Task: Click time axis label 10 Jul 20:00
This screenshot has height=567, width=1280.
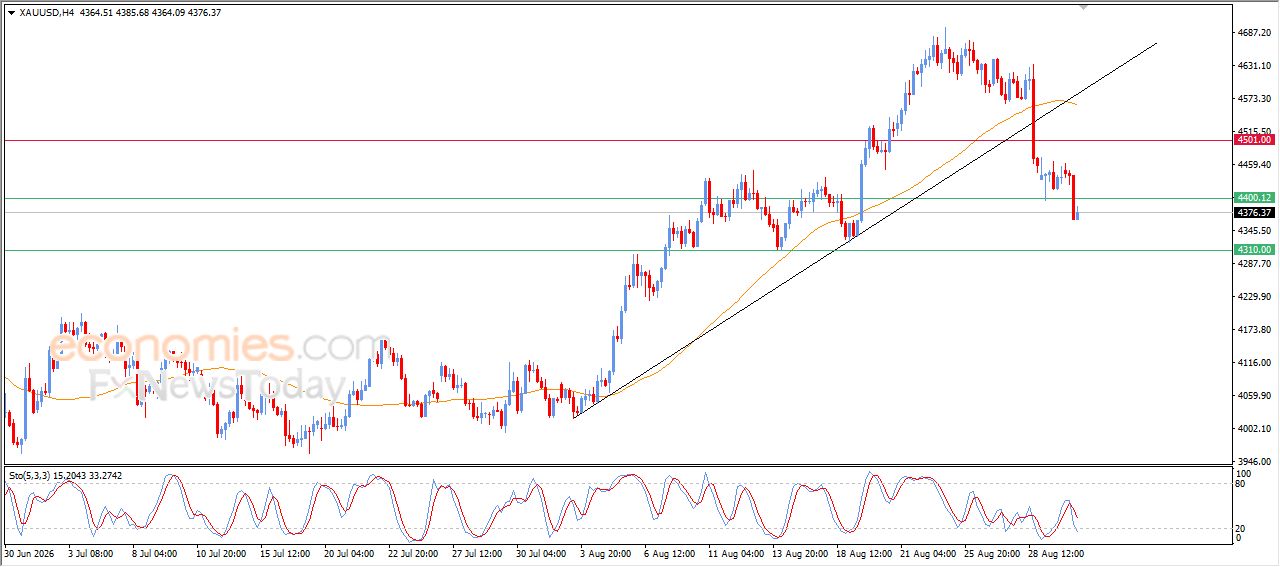Action: (220, 552)
